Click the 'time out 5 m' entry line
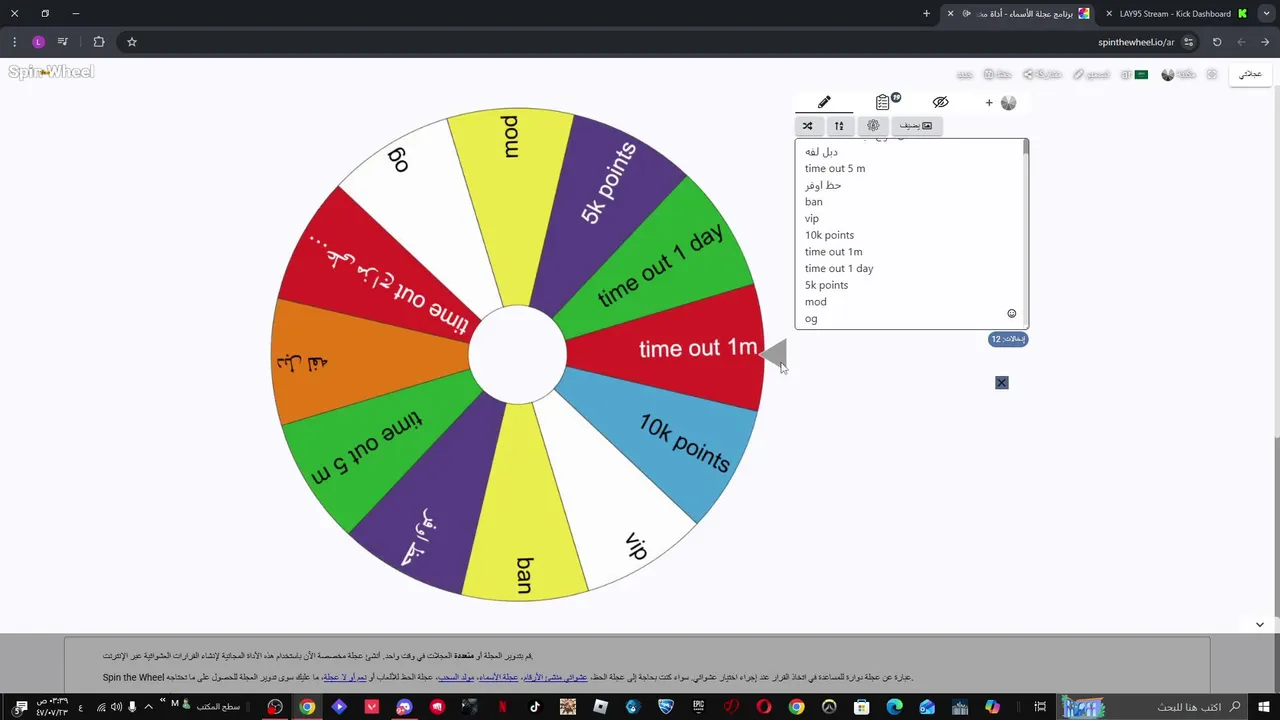 [x=835, y=168]
